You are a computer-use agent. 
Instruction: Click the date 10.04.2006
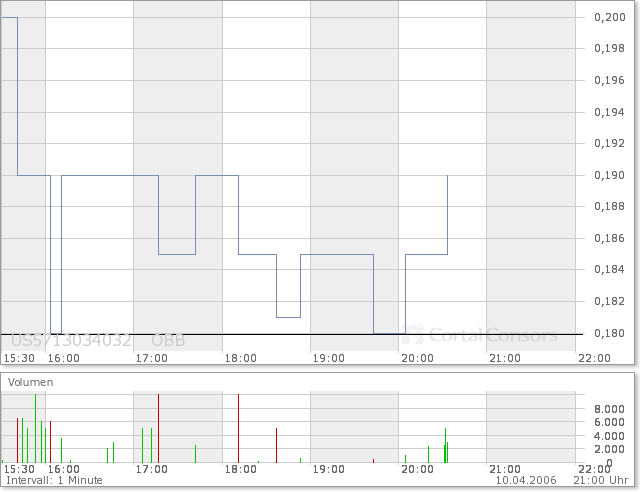coord(526,481)
